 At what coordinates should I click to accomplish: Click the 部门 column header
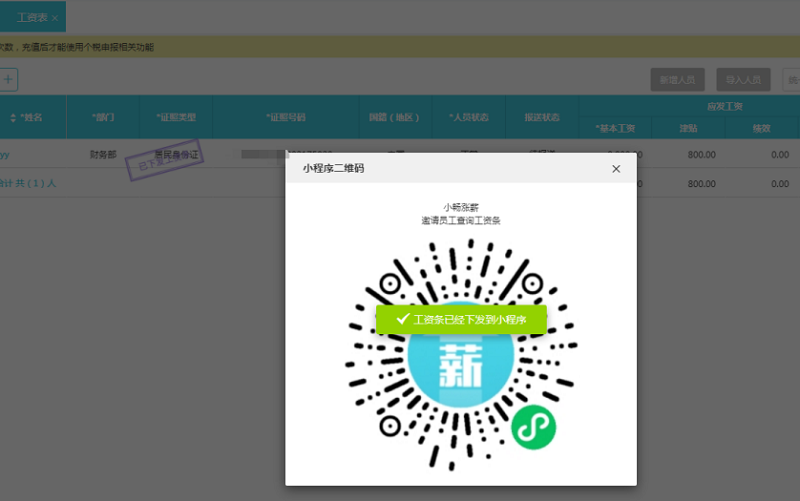(x=103, y=117)
